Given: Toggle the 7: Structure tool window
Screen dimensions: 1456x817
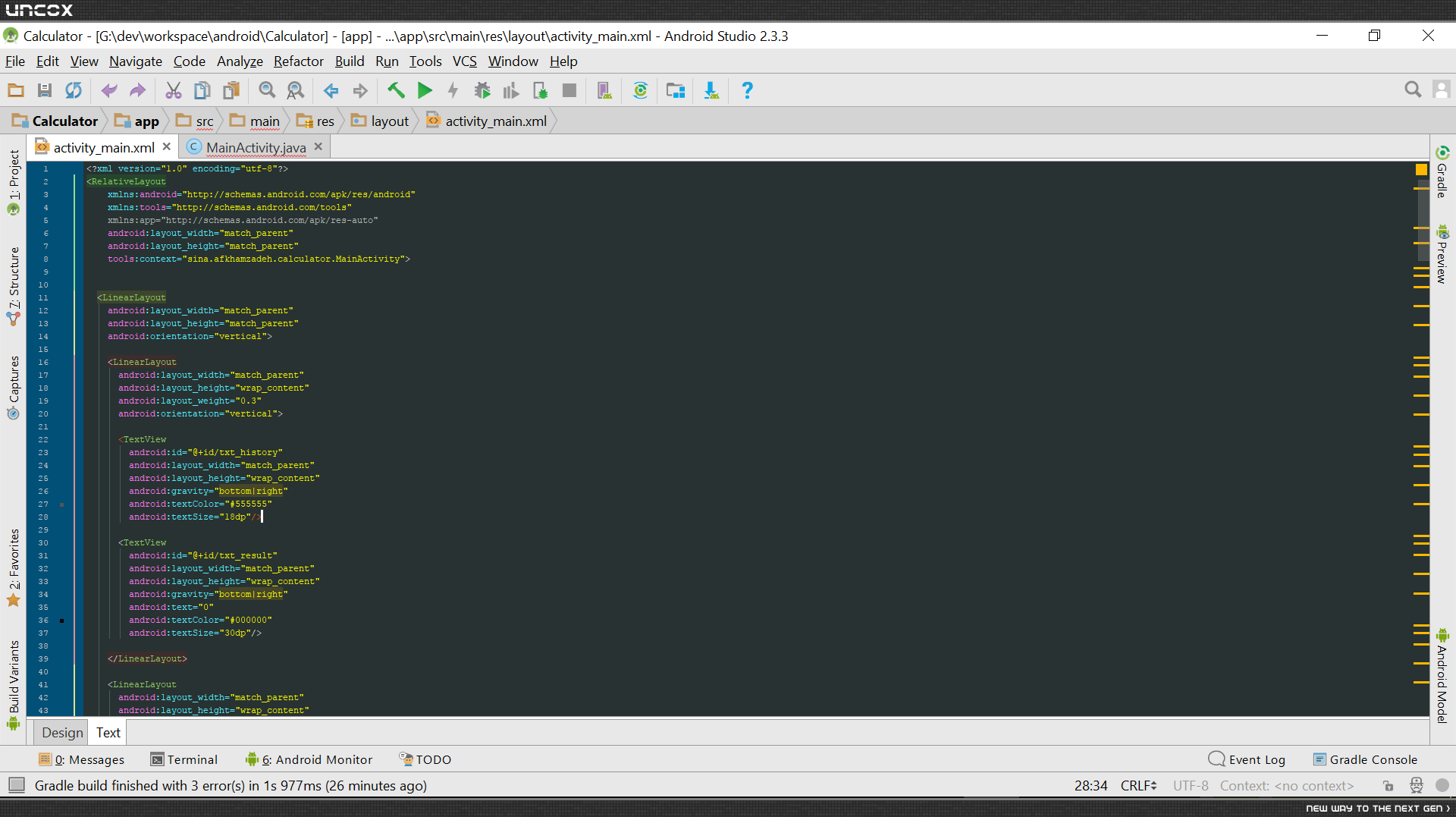Looking at the screenshot, I should 14,286.
